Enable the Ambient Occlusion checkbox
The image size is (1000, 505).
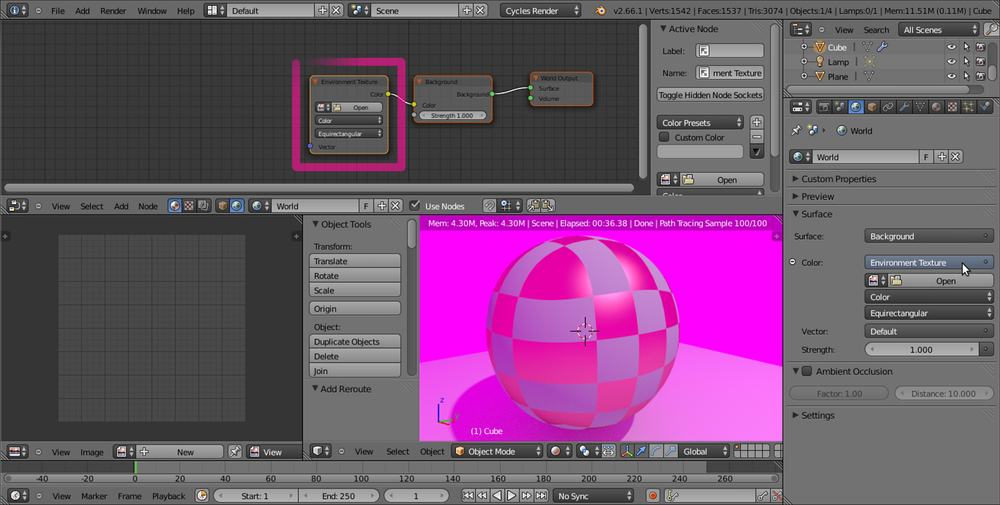pos(807,372)
